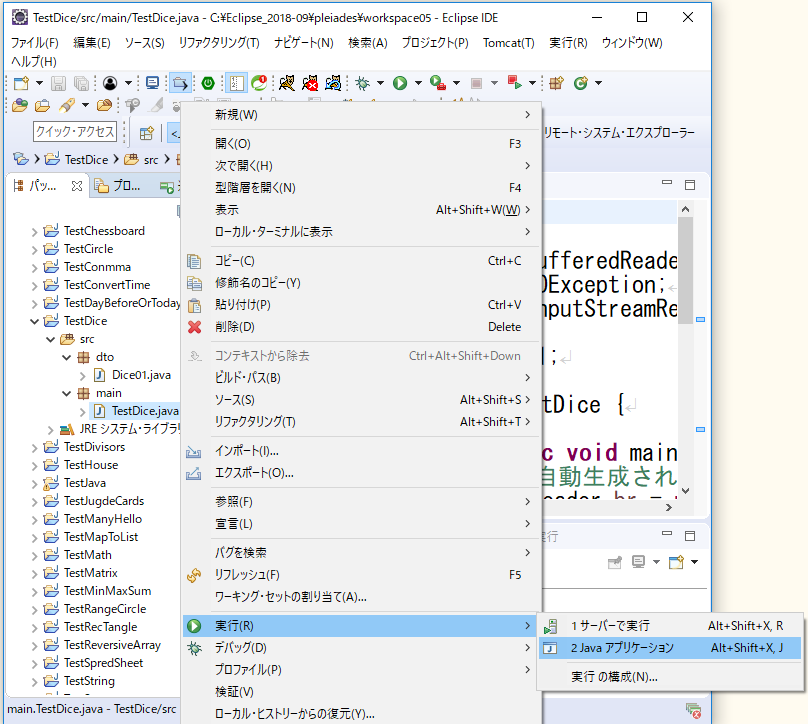Stop Tomcat with the red-X cat icon
Image resolution: width=808 pixels, height=724 pixels.
312,84
